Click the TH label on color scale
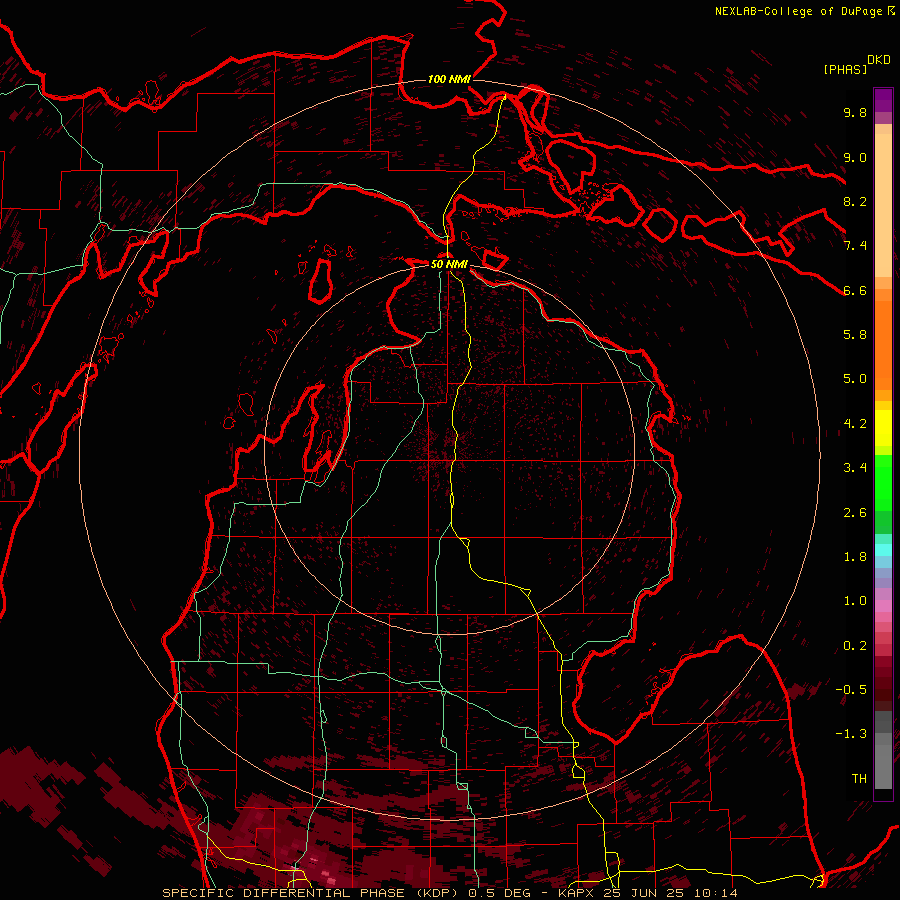The image size is (900, 900). tap(859, 779)
